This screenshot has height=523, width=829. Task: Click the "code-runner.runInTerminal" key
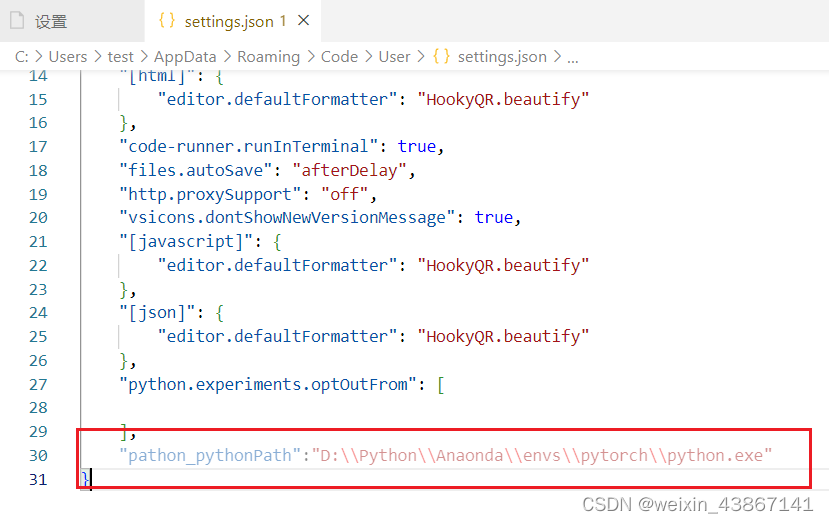248,146
